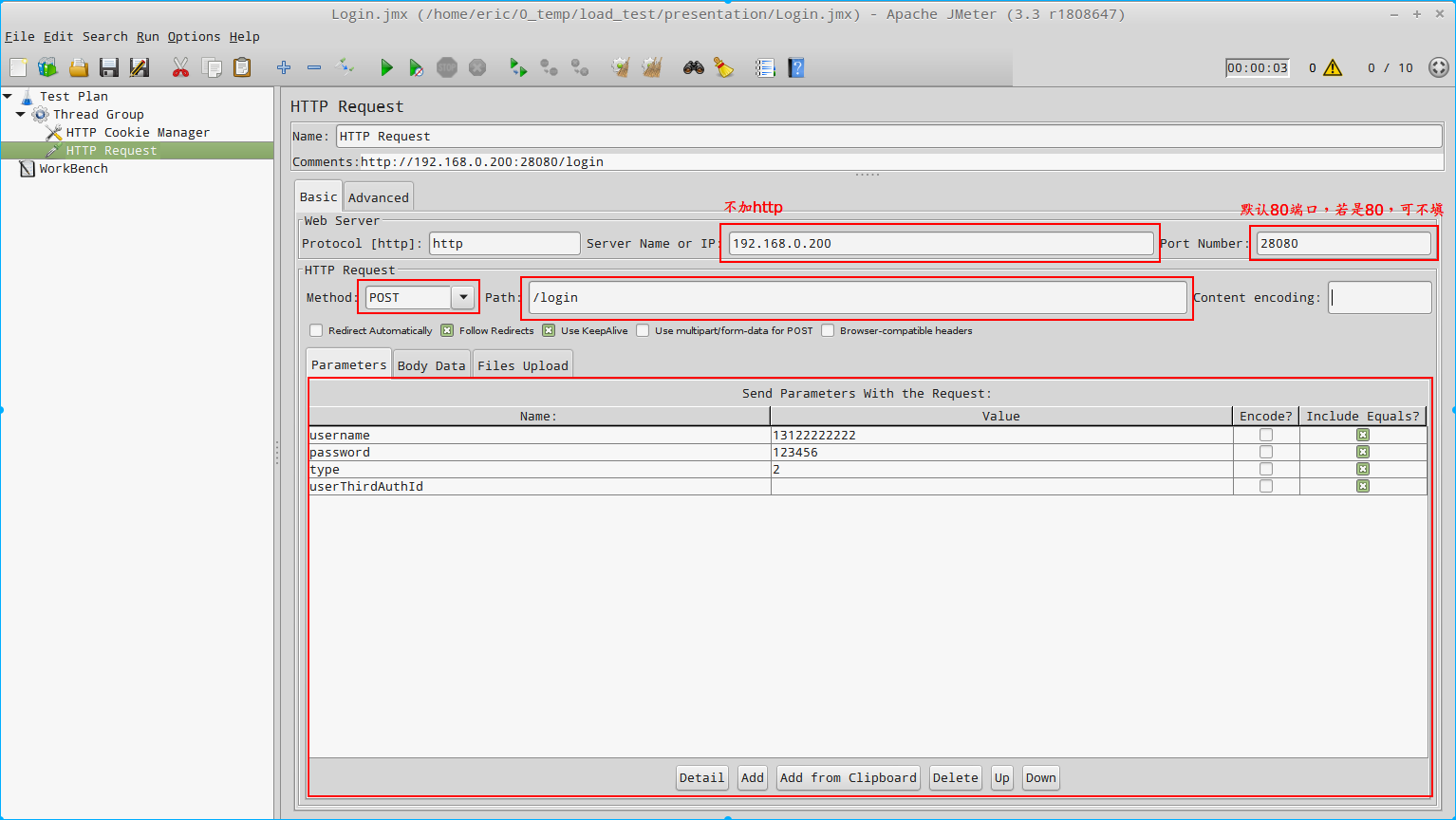Switch to the Body Data tab

coord(432,365)
